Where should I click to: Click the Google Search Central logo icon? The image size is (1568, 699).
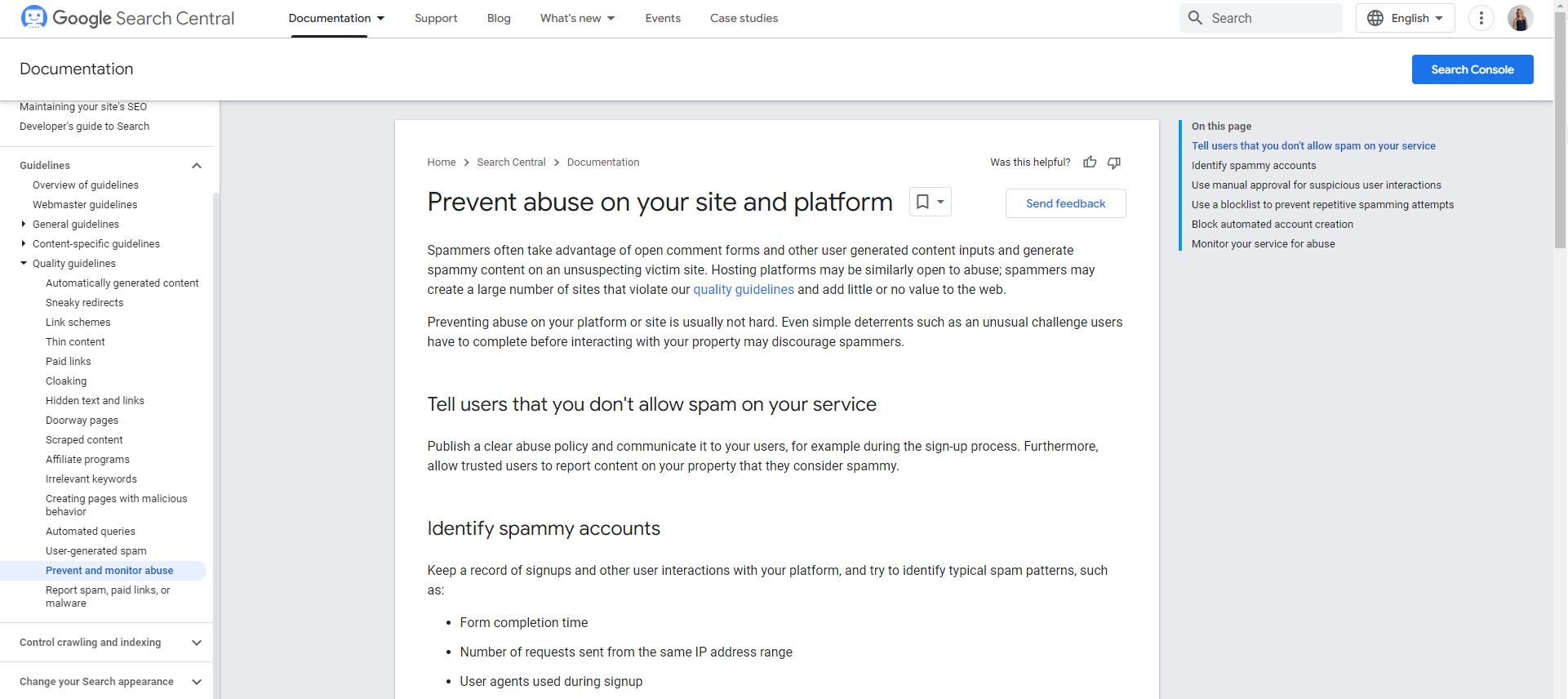33,17
